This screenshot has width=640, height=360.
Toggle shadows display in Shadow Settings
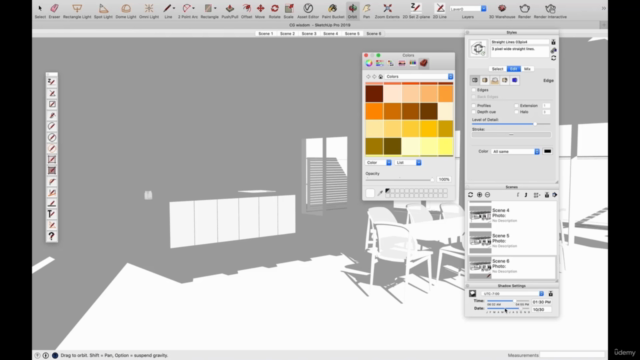[x=472, y=293]
